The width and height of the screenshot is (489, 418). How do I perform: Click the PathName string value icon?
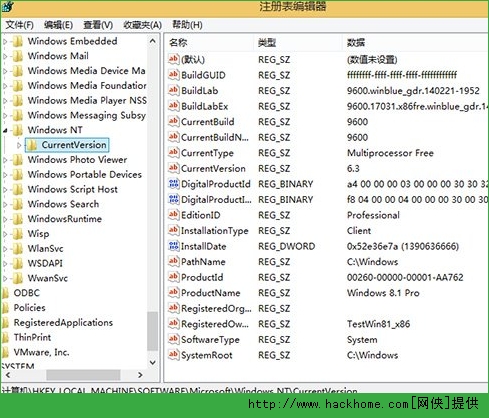click(x=174, y=261)
